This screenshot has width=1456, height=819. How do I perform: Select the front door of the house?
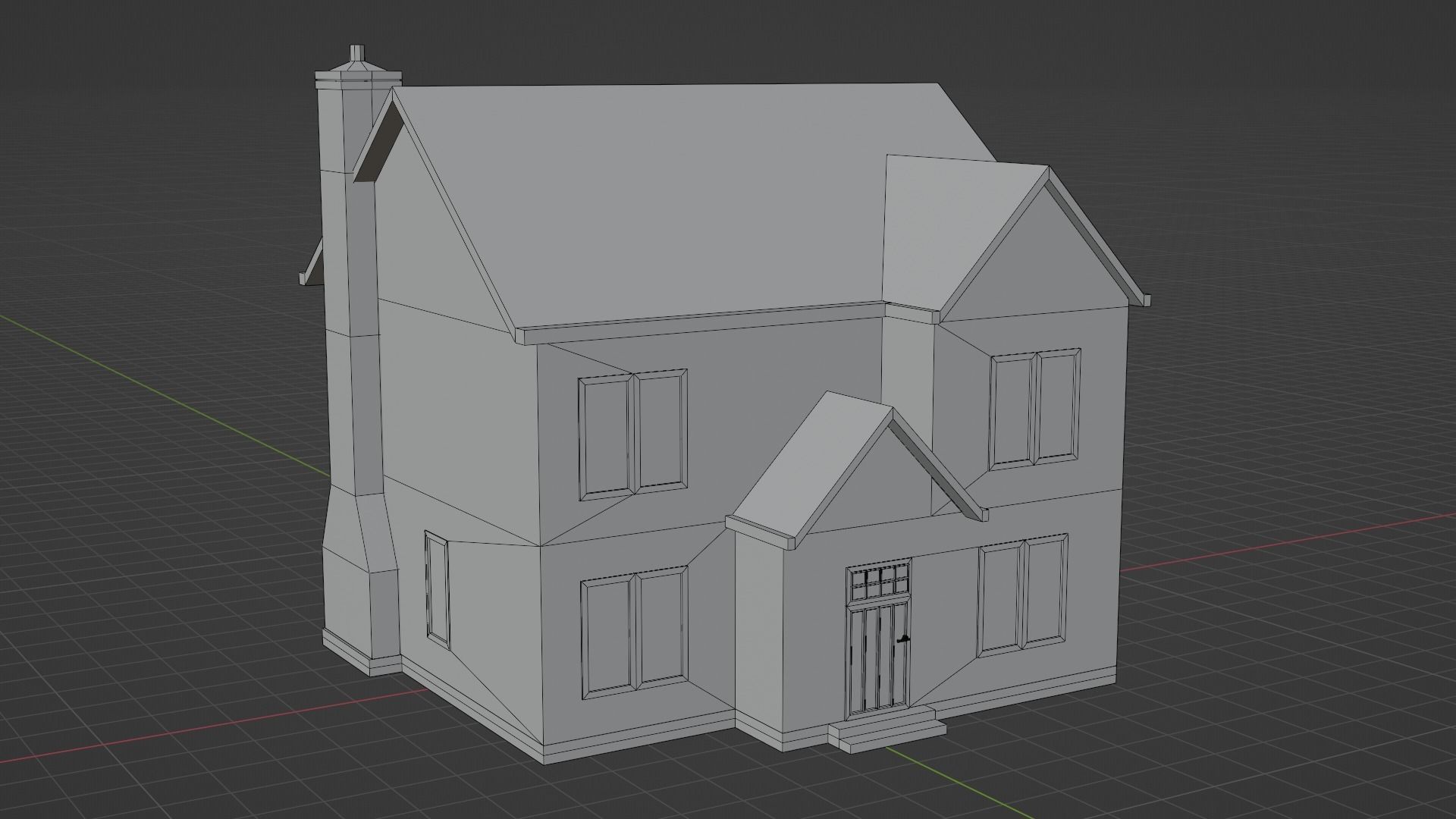(878, 658)
